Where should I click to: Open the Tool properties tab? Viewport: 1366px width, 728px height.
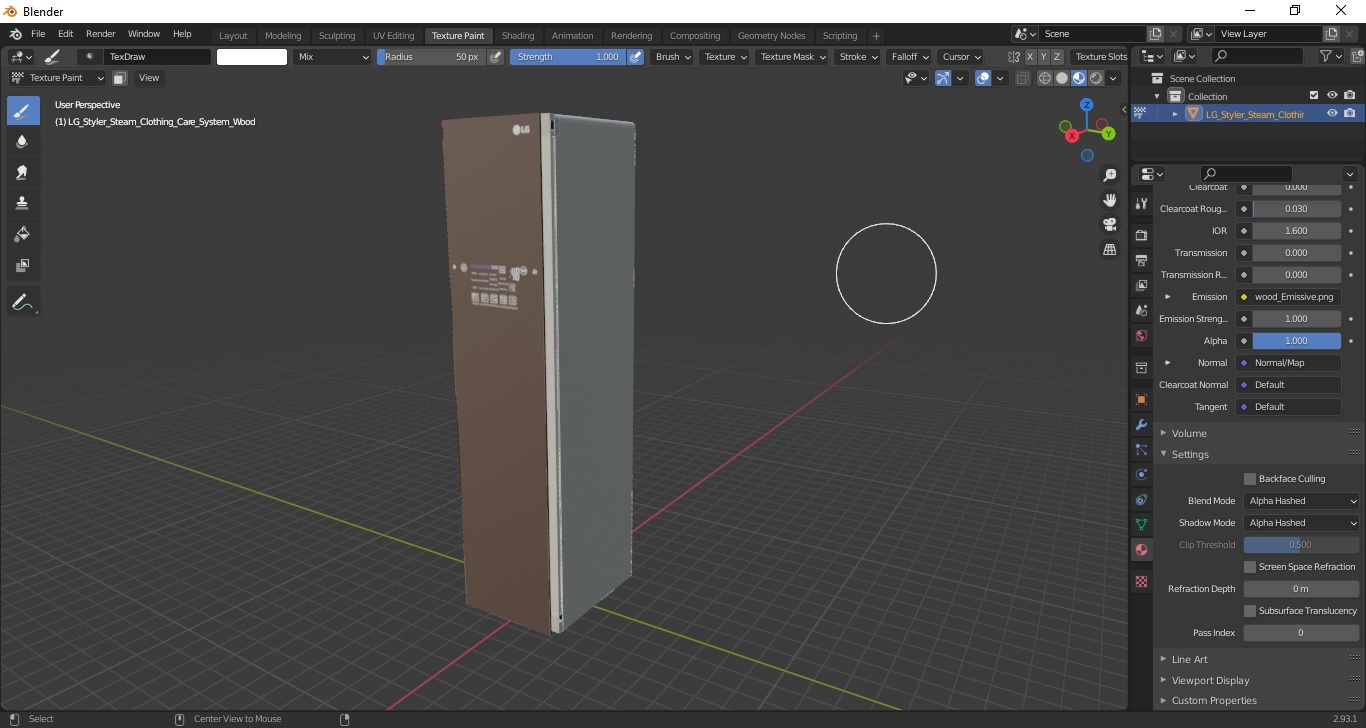click(1141, 203)
